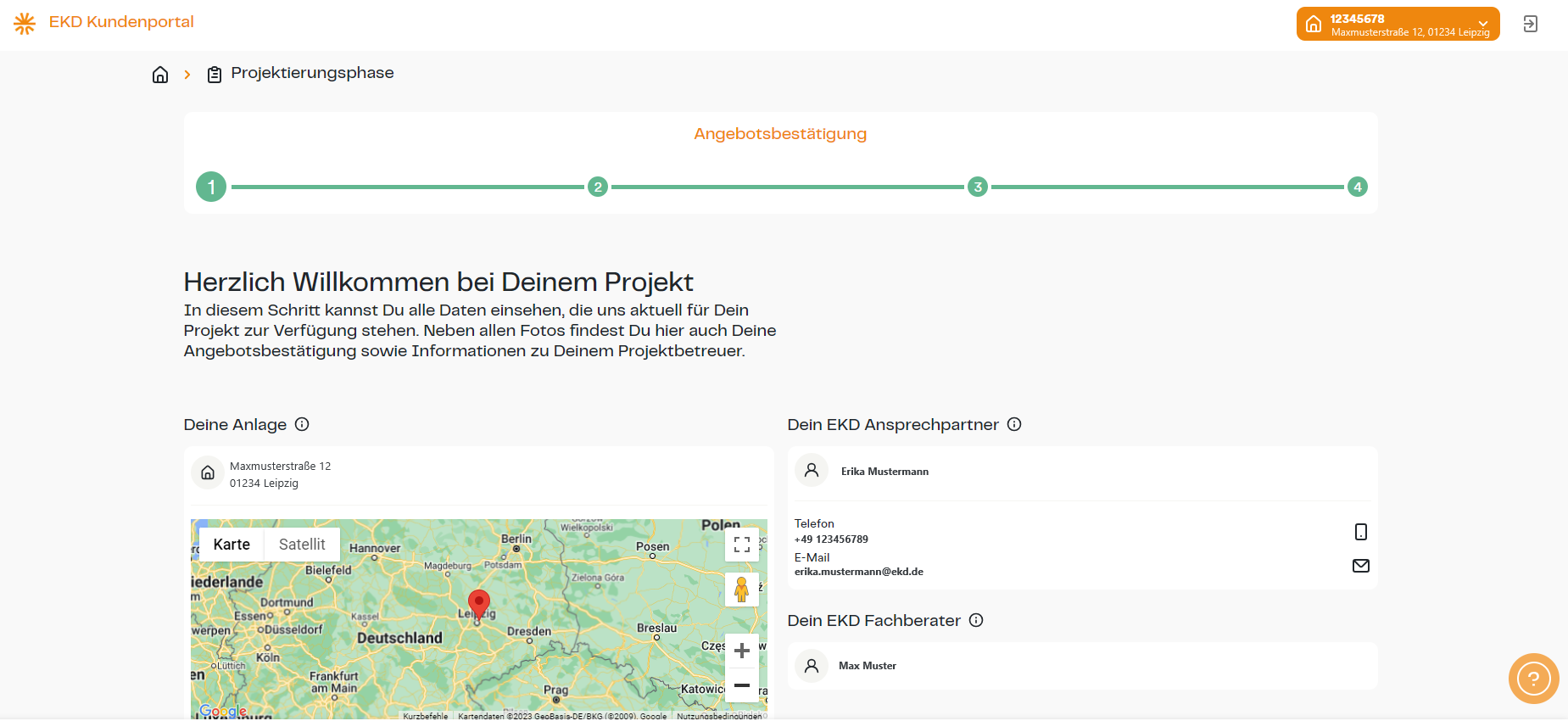The image size is (1568, 721).
Task: Click the Herzlich Willkommen heading
Action: click(438, 282)
